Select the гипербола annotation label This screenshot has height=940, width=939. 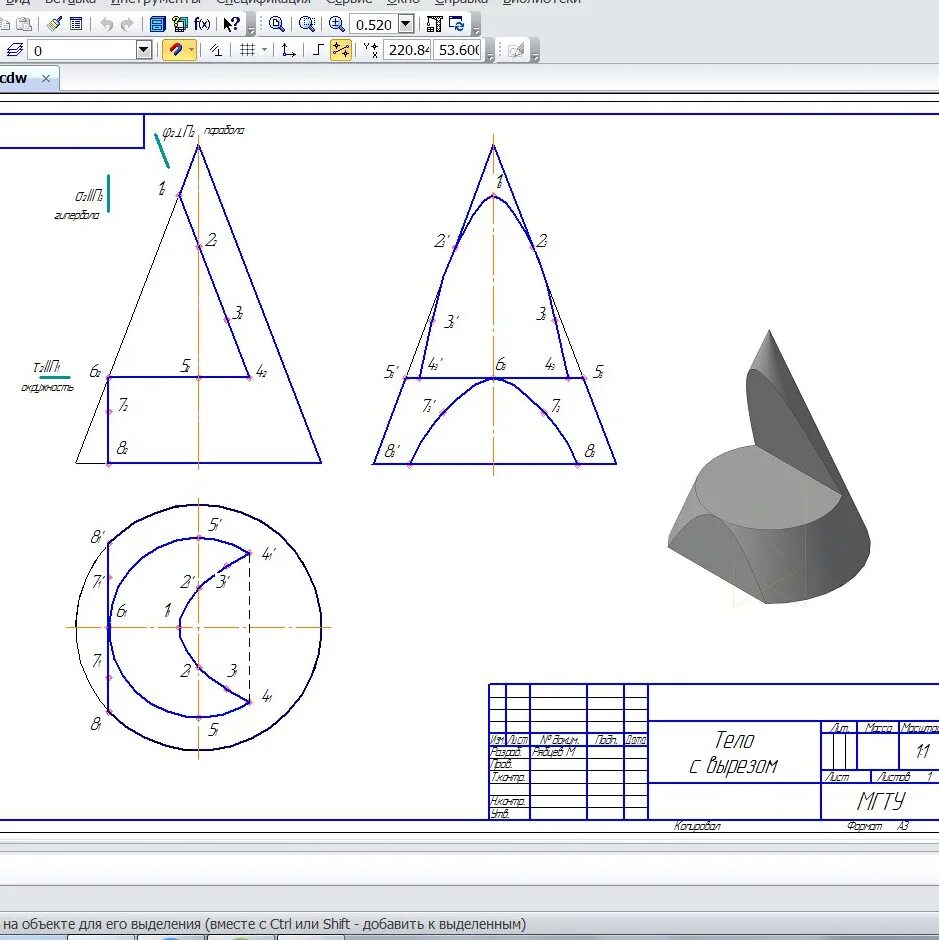click(77, 215)
